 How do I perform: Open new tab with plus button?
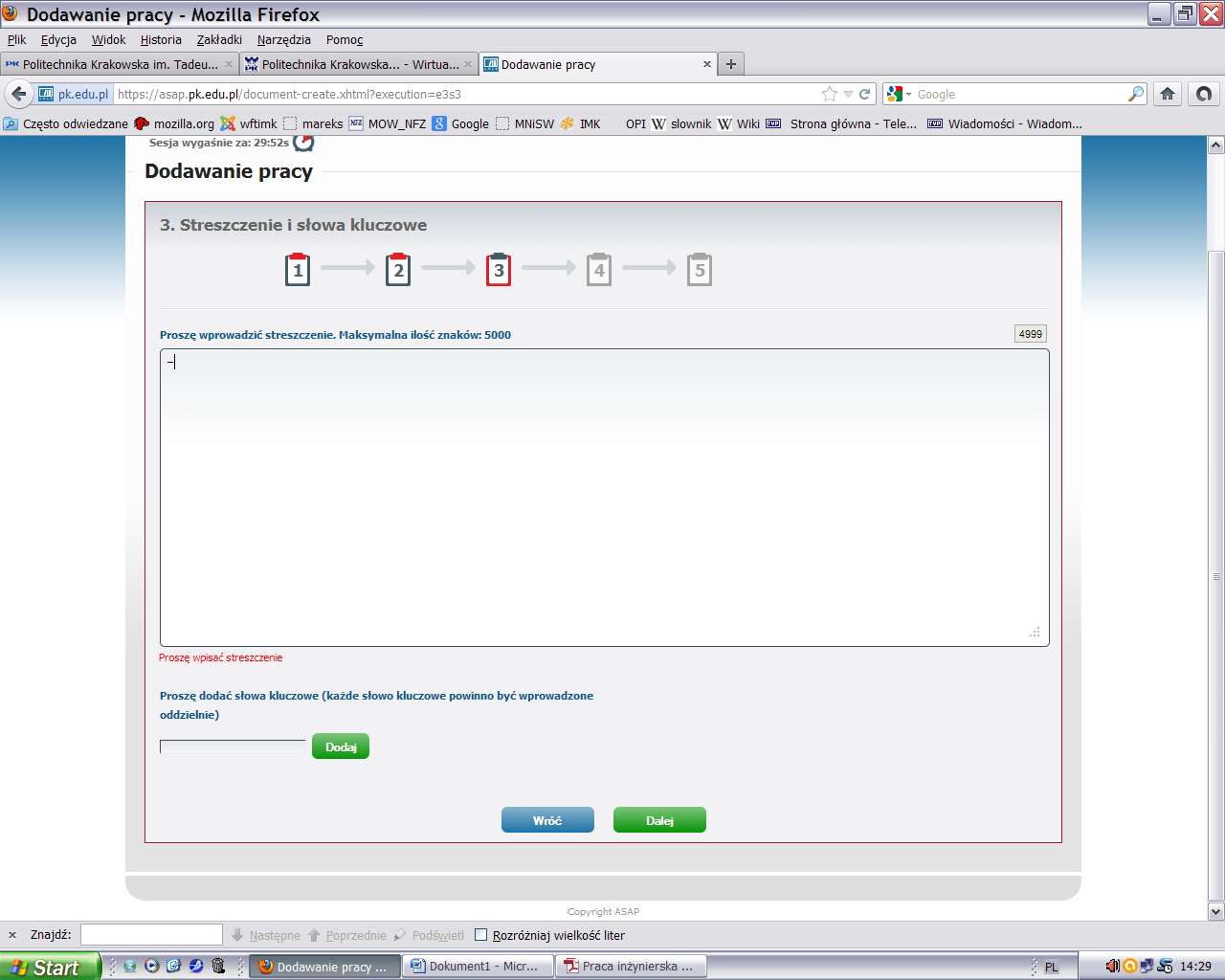pyautogui.click(x=731, y=64)
